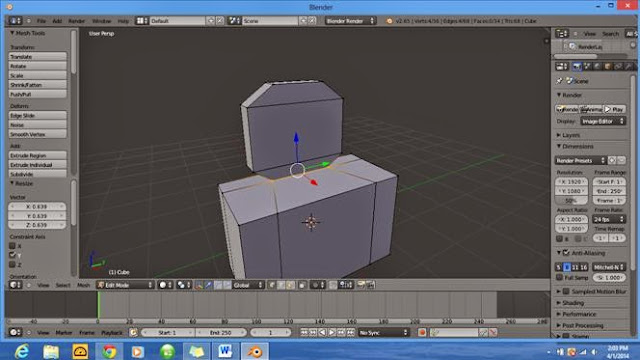
Task: Open the Mesh menu in viewport header
Action: pos(83,285)
